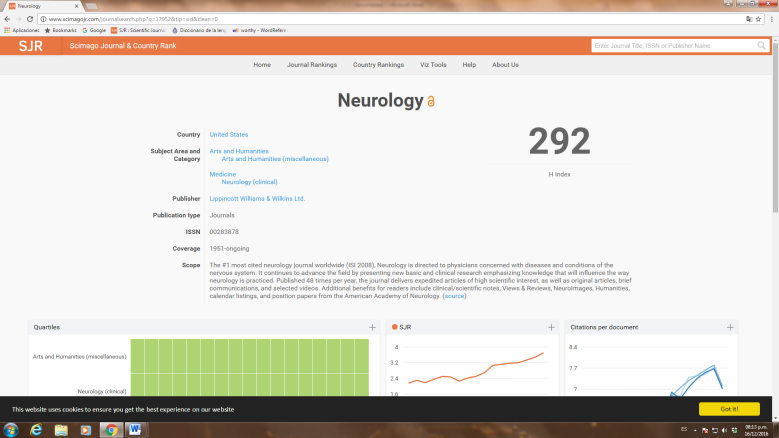Dismiss cookie notice with Got it! button
The image size is (779, 438).
point(729,409)
